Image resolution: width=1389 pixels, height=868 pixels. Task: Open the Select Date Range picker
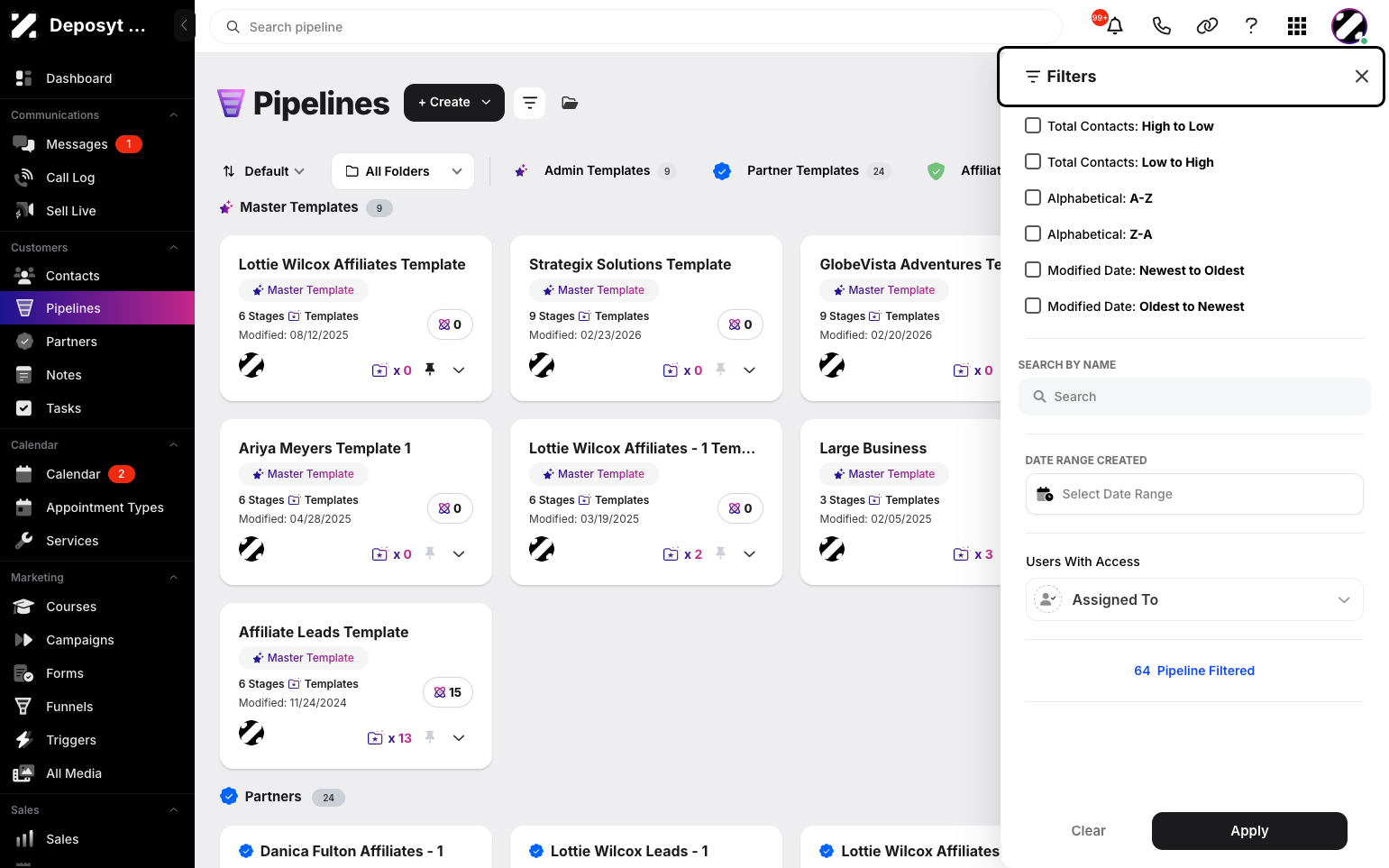1194,494
